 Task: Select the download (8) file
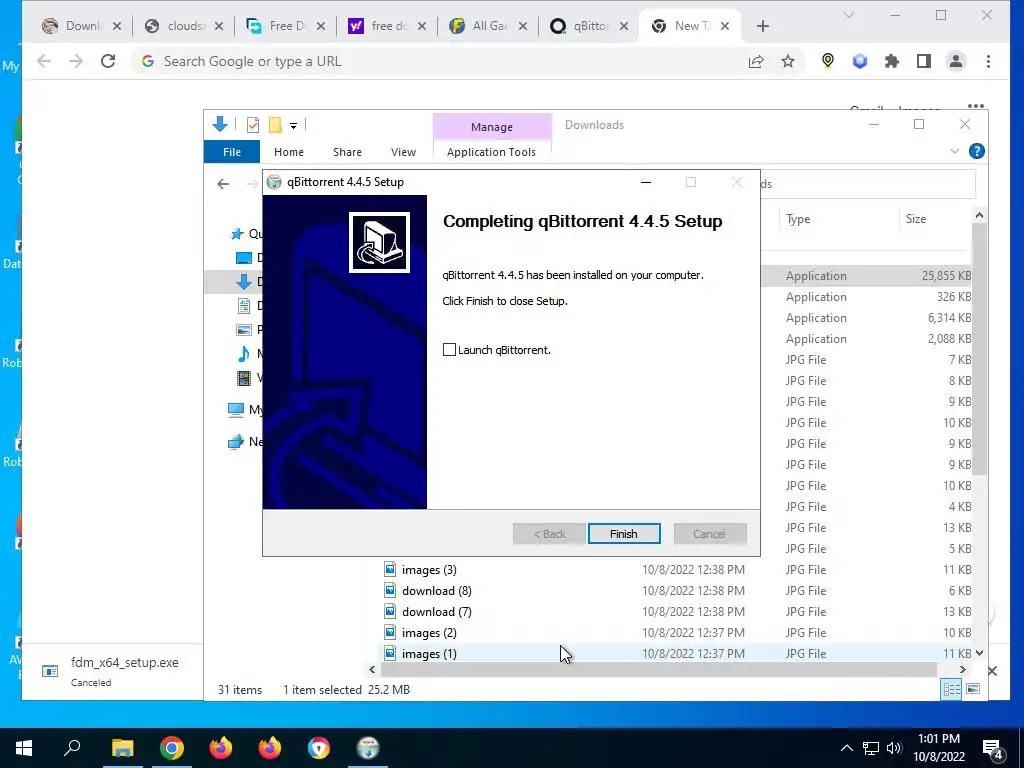click(x=436, y=590)
